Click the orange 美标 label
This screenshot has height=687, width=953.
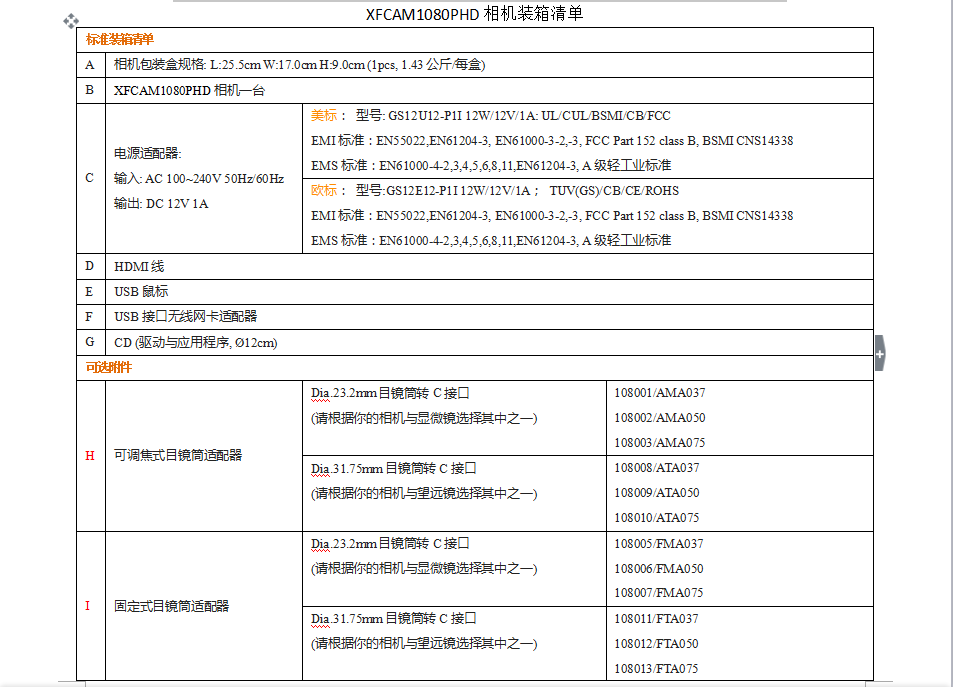coord(324,116)
